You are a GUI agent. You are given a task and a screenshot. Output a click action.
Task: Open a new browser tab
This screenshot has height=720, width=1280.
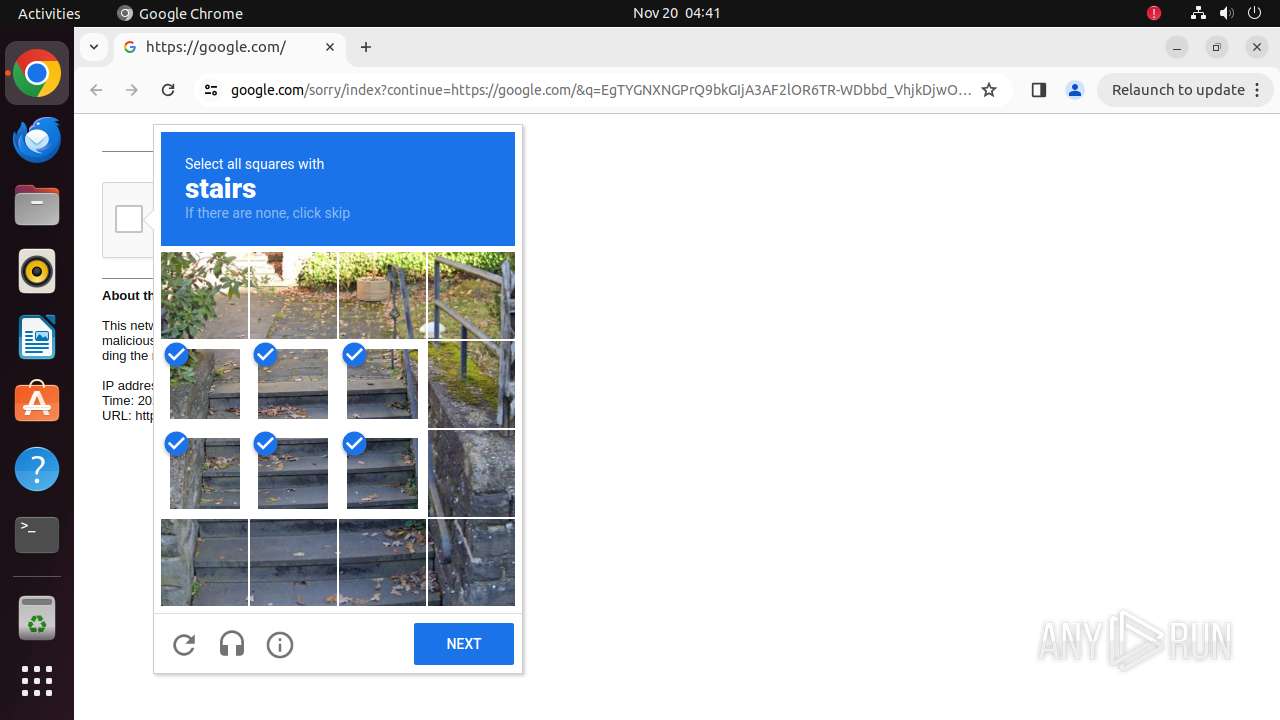(366, 47)
